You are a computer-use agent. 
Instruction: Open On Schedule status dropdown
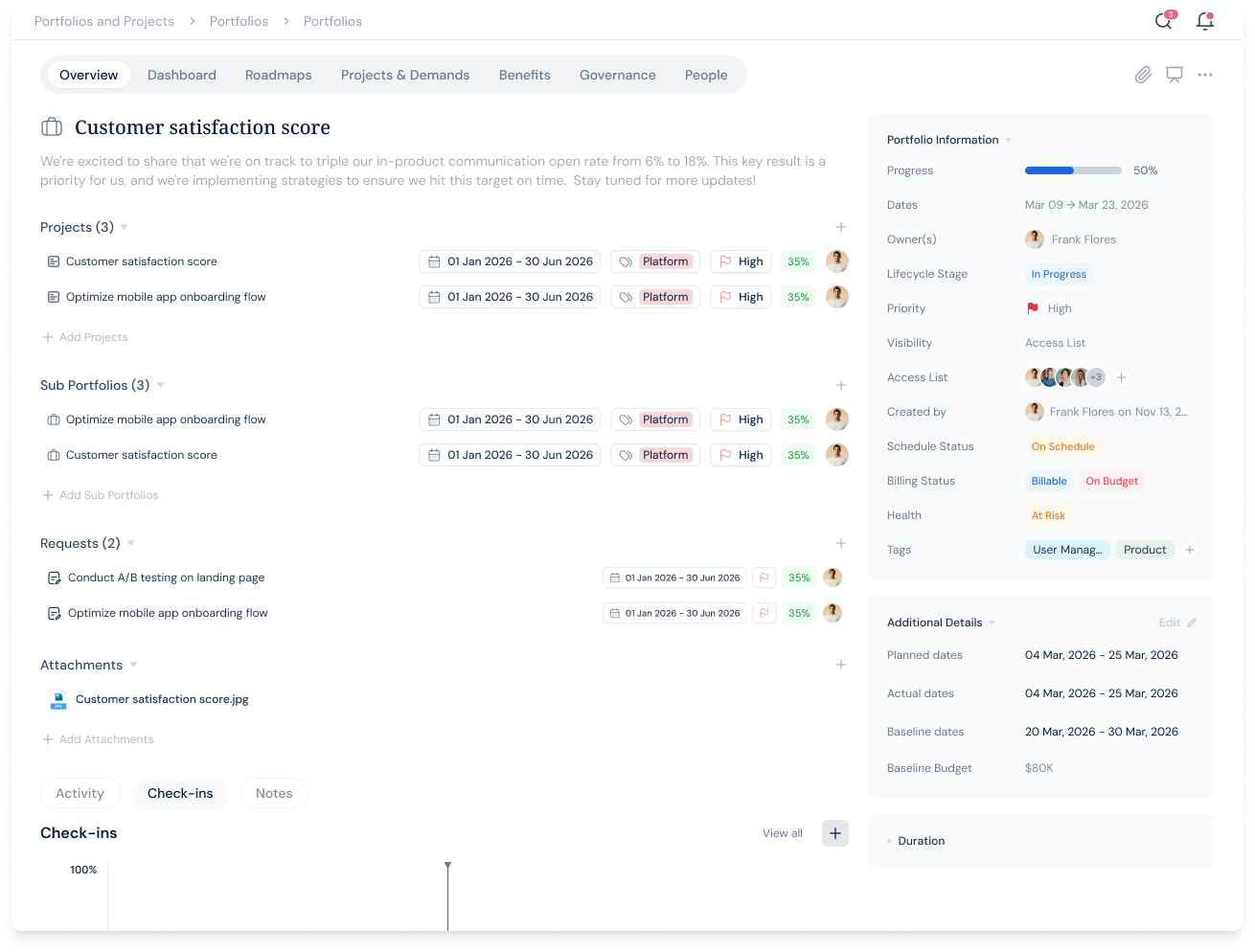[x=1062, y=446]
